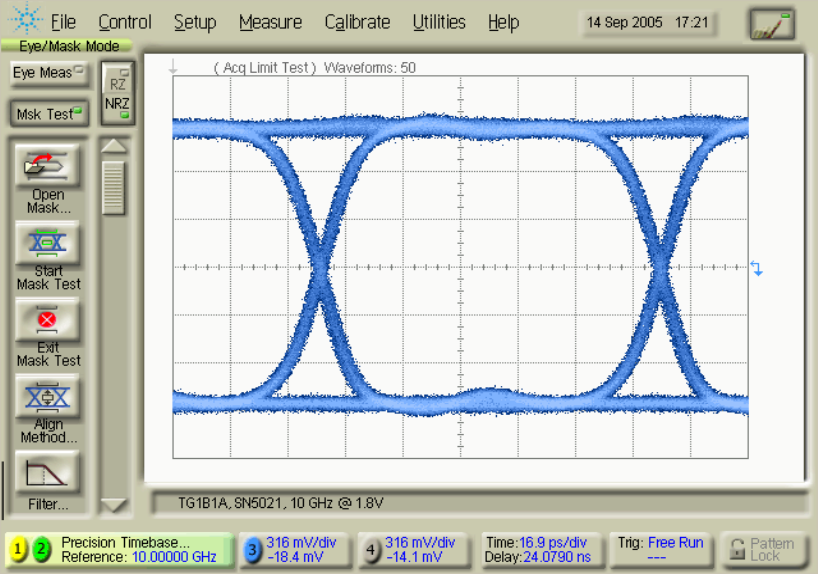Click the down-arrow marker at graph top left
818x574 pixels.
tap(173, 67)
